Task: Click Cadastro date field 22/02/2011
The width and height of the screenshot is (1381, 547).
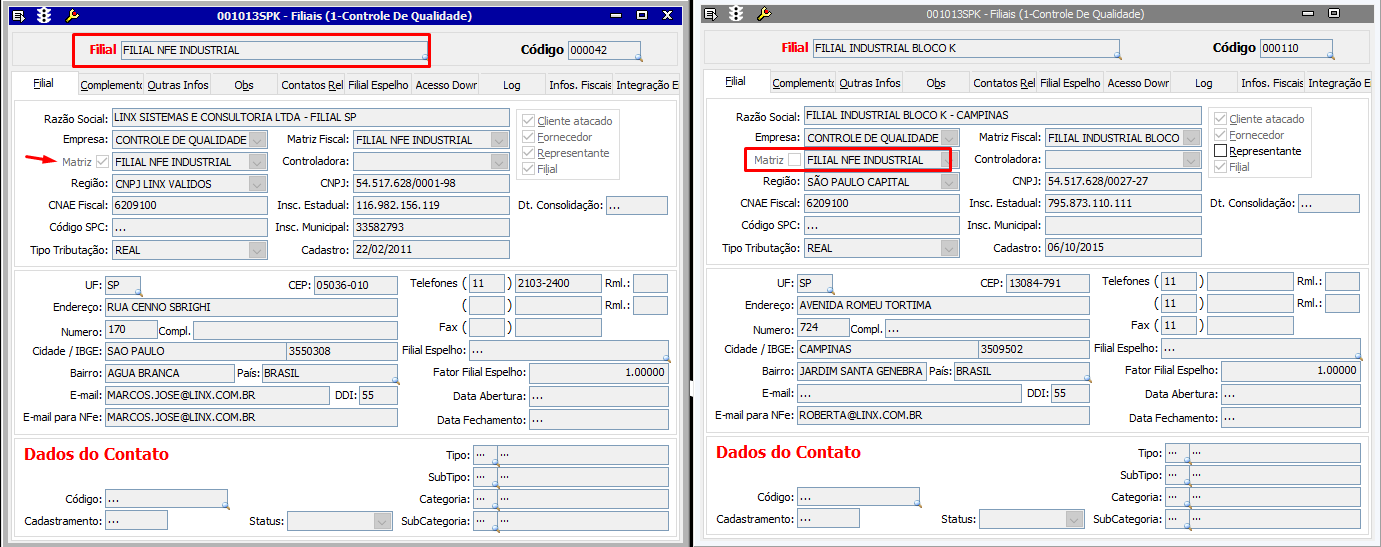Action: pyautogui.click(x=432, y=250)
